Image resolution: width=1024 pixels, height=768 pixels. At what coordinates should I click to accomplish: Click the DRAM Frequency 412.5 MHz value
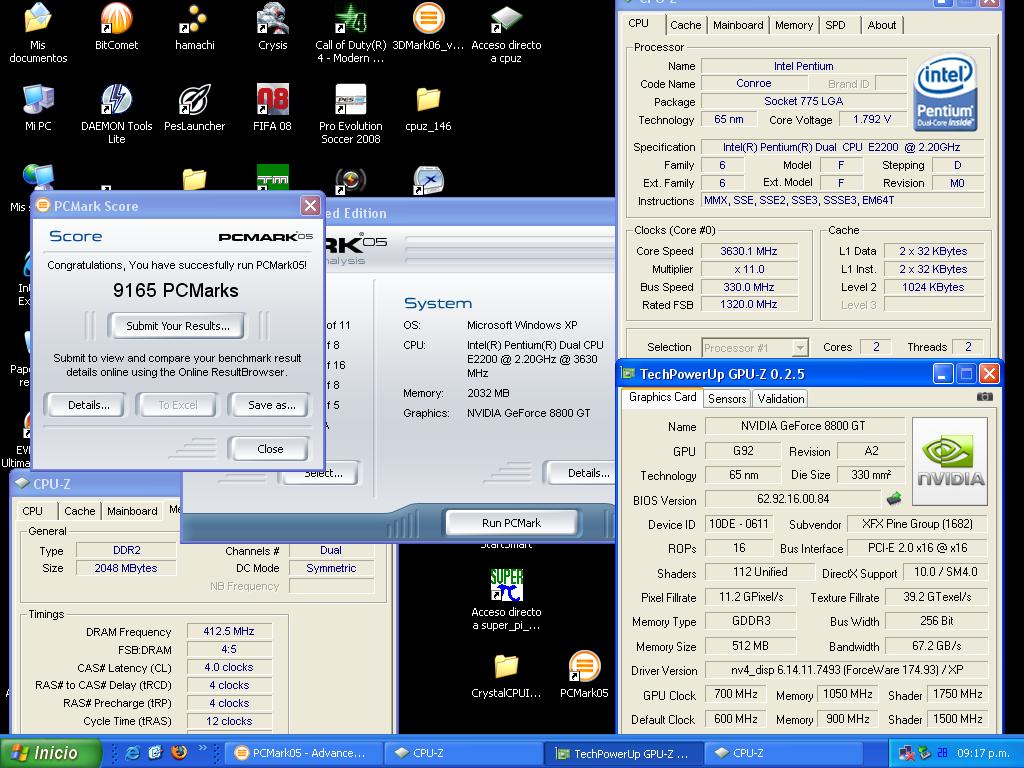[229, 631]
